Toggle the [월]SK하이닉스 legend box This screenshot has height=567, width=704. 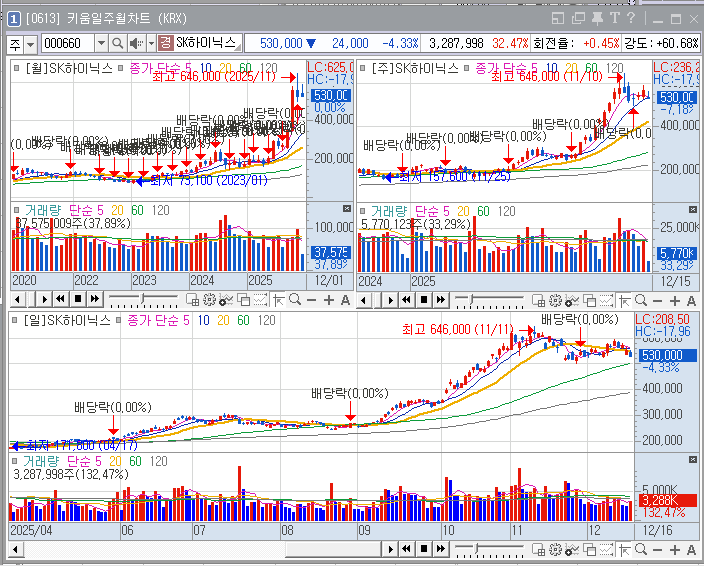coord(17,68)
